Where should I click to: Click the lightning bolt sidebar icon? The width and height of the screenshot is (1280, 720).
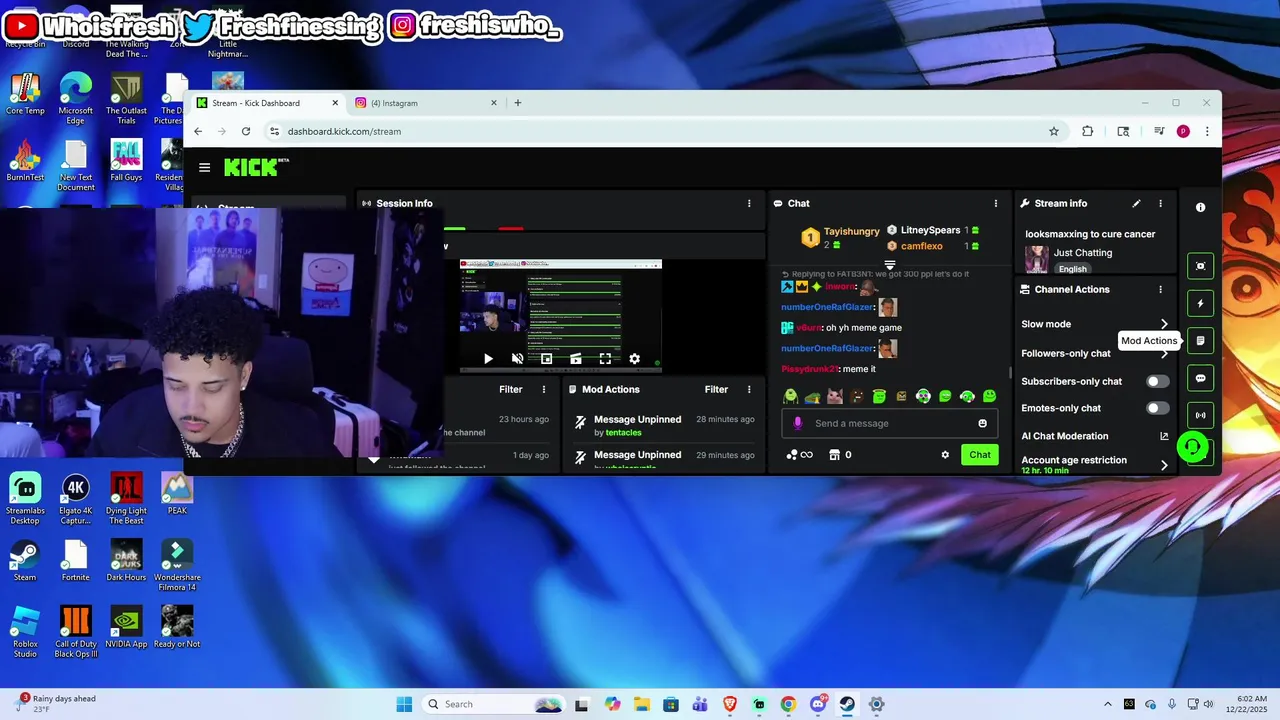click(x=1201, y=303)
